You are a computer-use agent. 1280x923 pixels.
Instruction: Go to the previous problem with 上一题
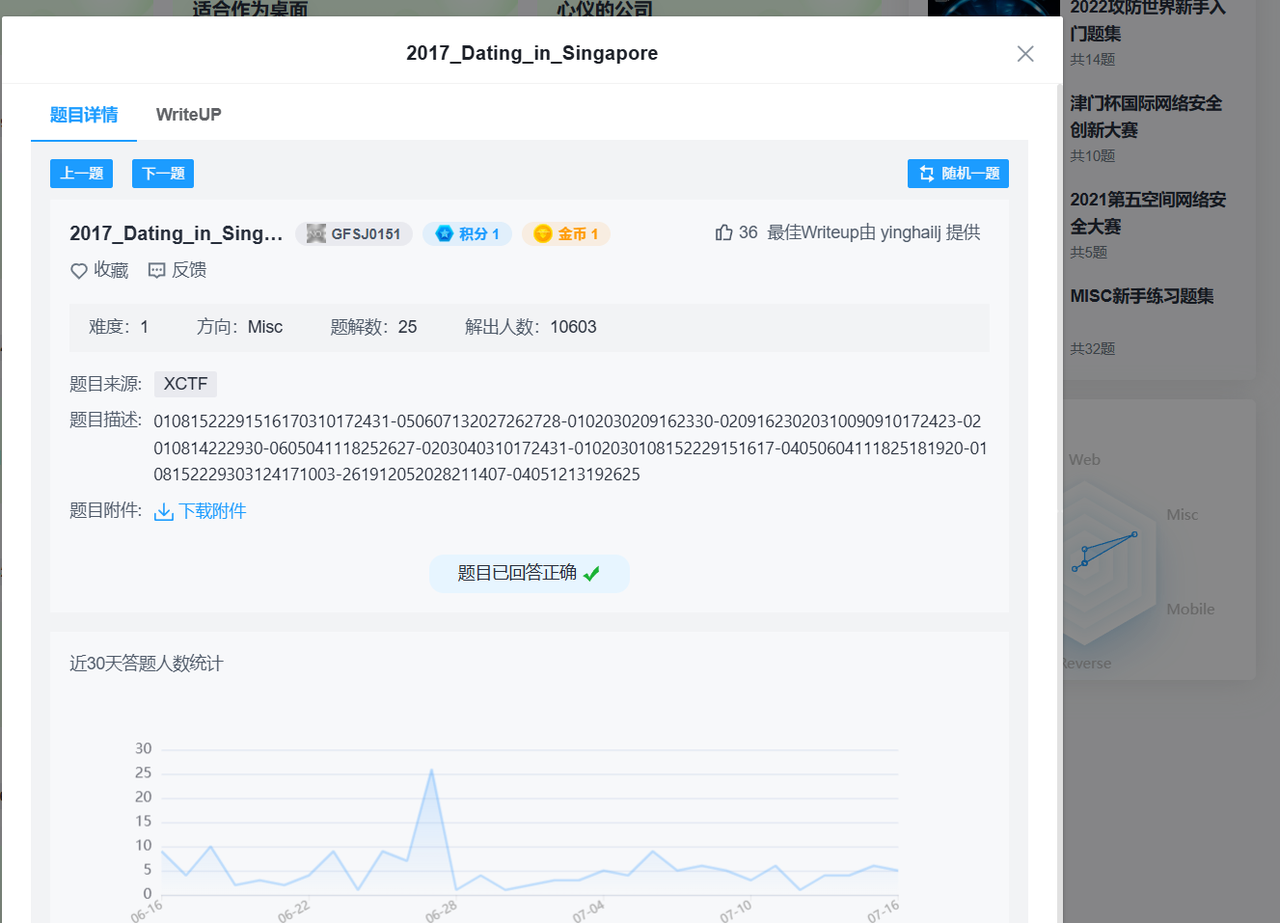81,173
